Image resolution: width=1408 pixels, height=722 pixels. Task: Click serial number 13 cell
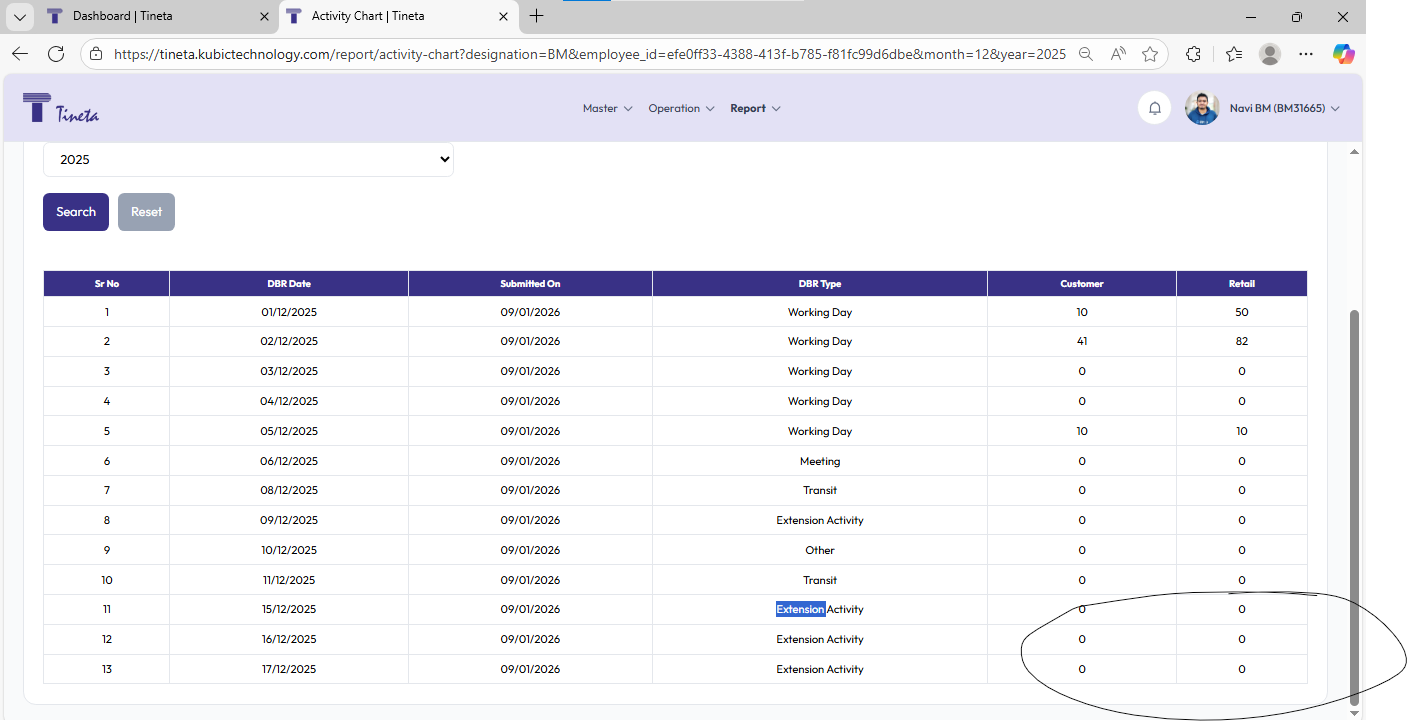point(107,669)
